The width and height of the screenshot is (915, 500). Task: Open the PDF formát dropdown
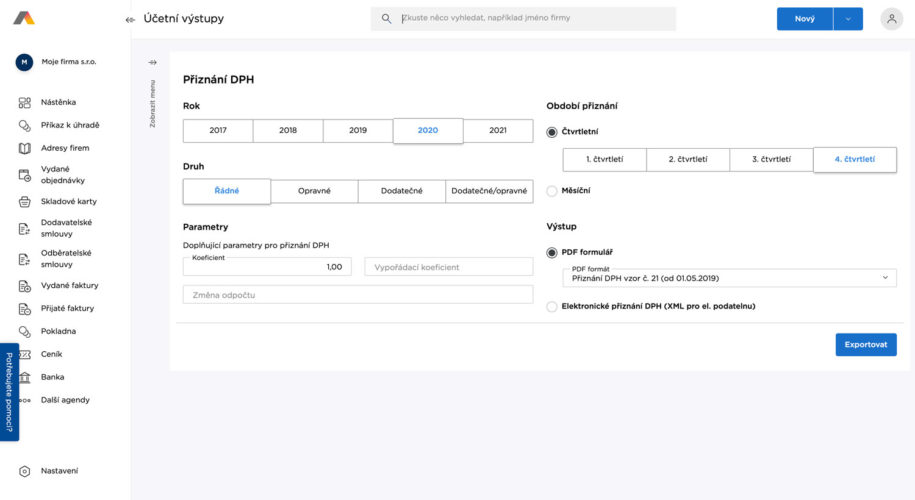727,277
